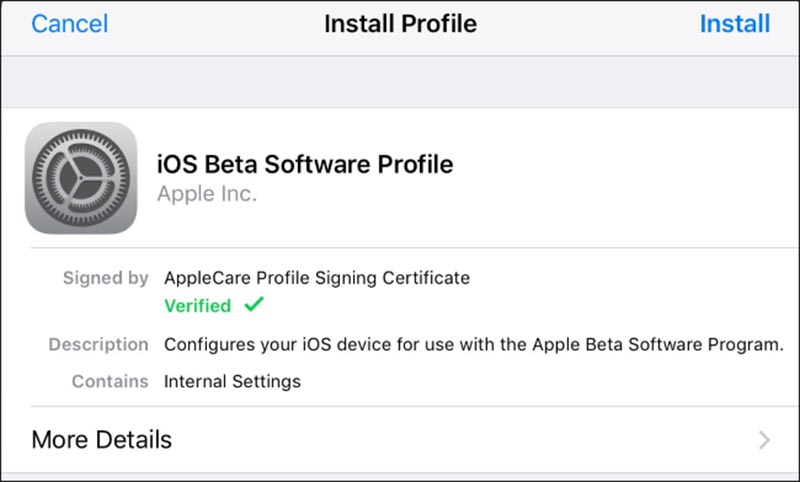This screenshot has width=800, height=482.
Task: Open the More Details row
Action: [x=400, y=440]
